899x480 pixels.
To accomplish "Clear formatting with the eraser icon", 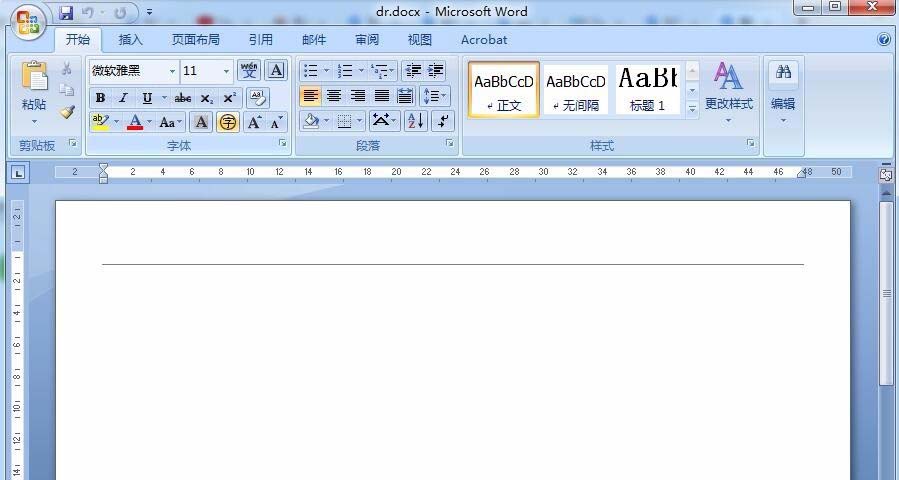I will 258,98.
